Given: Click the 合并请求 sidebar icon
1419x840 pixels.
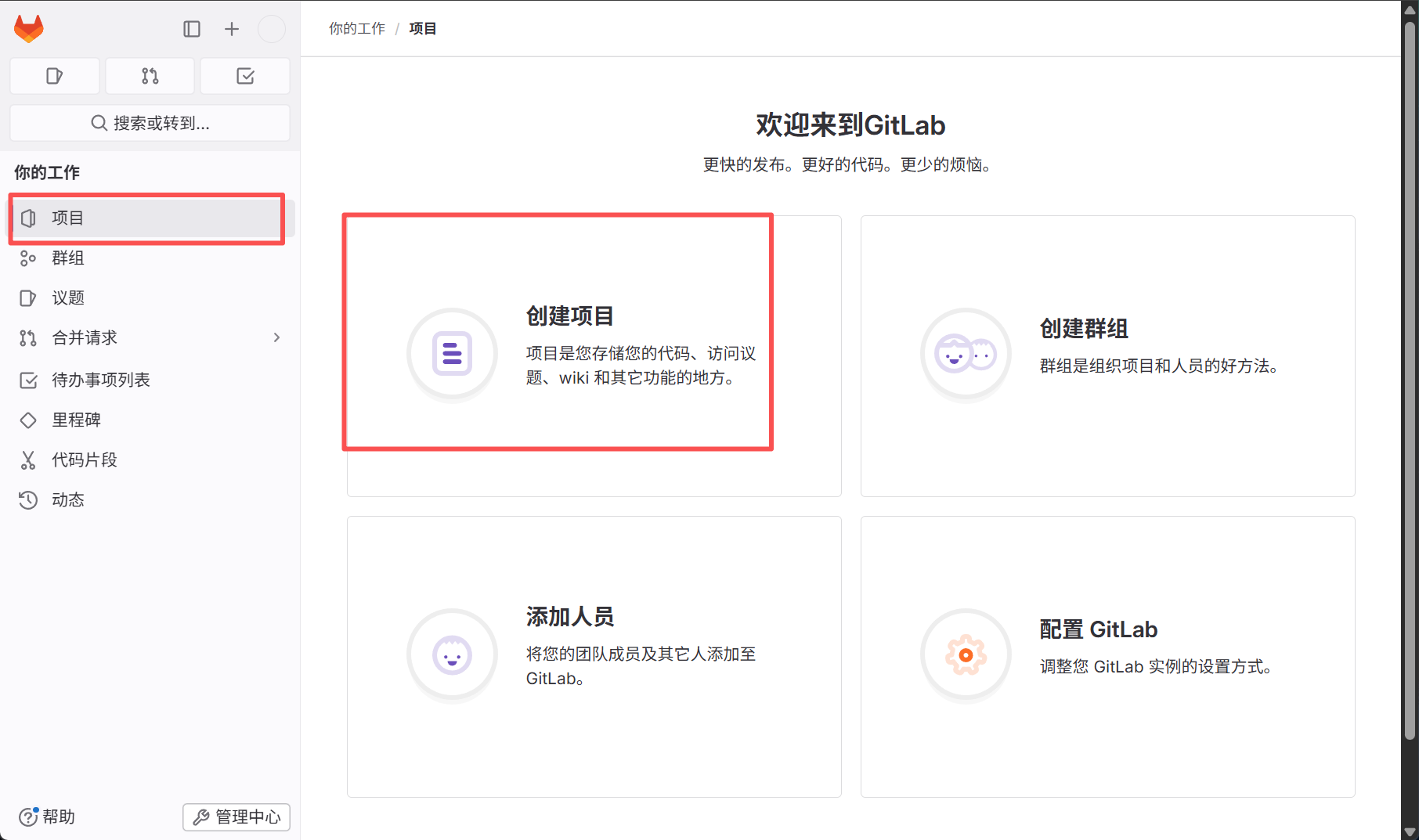Looking at the screenshot, I should pyautogui.click(x=28, y=337).
